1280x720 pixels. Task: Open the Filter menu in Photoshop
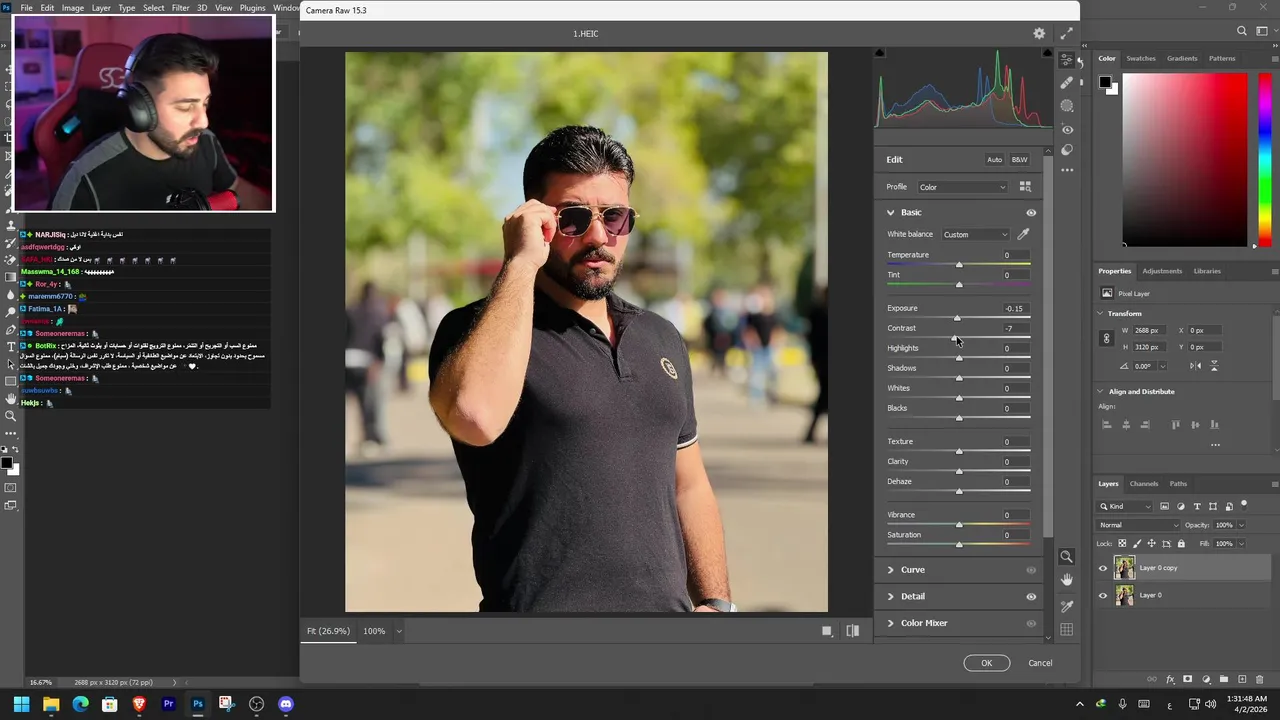point(180,7)
